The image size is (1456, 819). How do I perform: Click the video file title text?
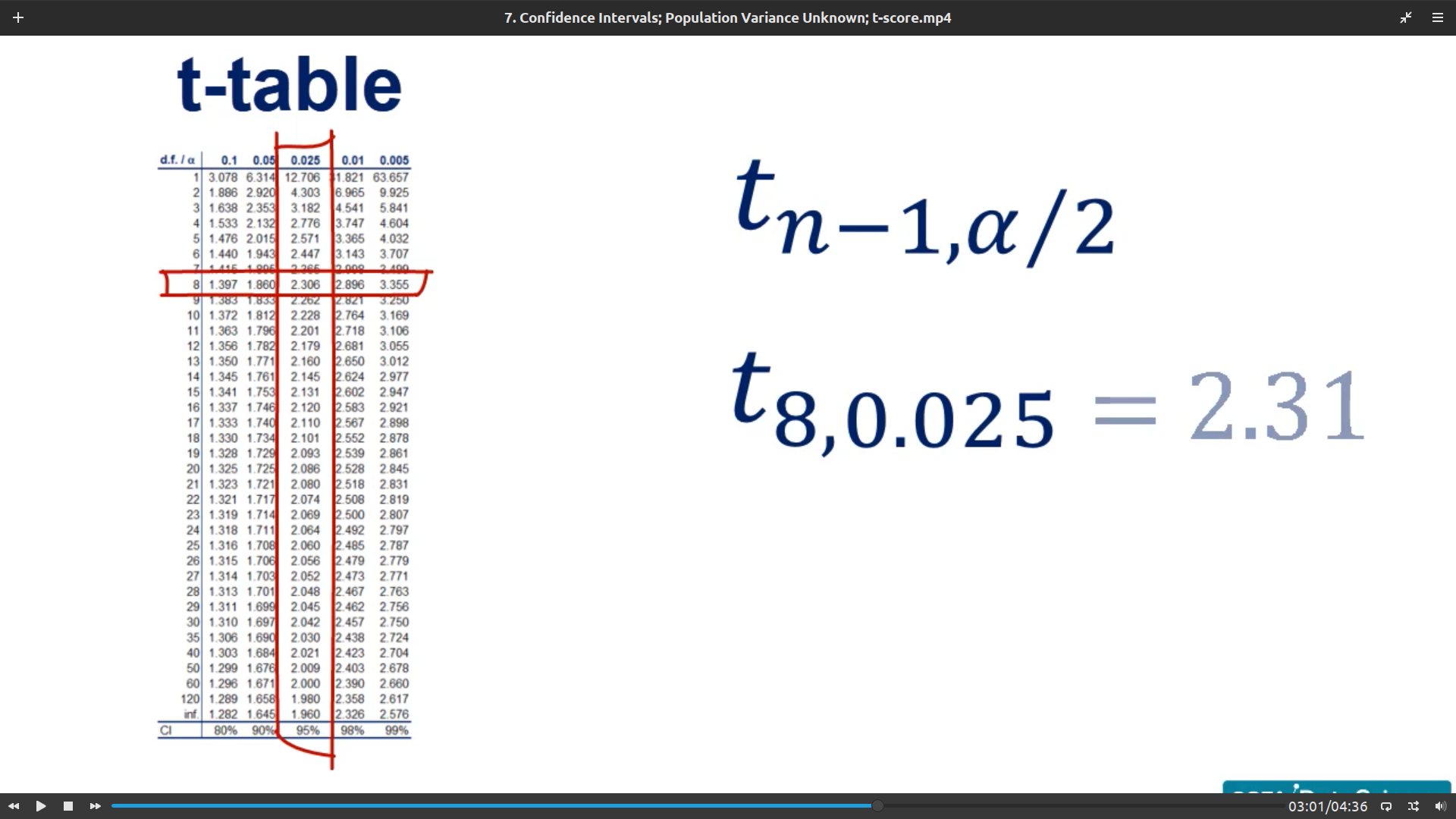[x=727, y=17]
